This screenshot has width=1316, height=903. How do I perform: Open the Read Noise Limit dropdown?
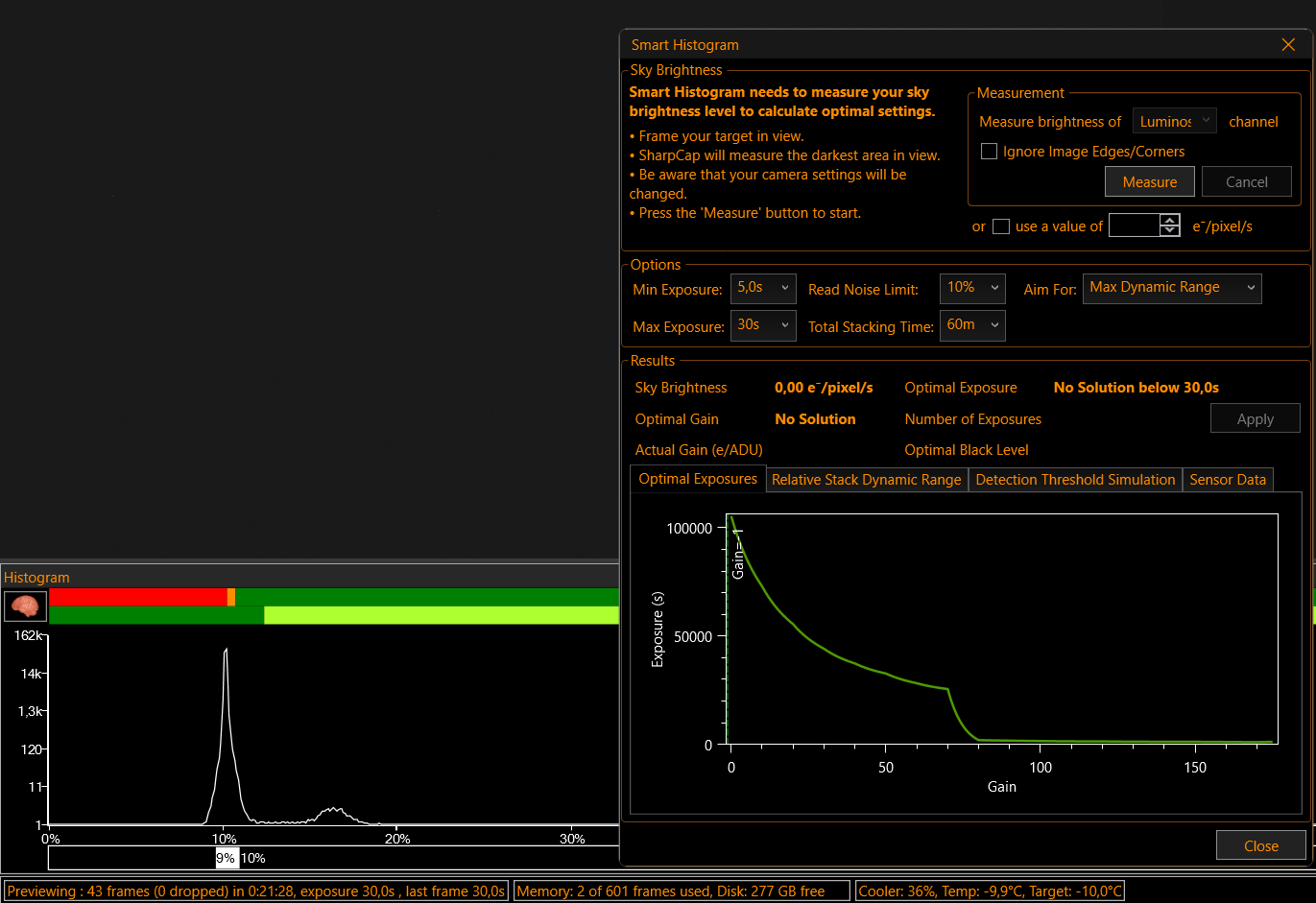[972, 288]
